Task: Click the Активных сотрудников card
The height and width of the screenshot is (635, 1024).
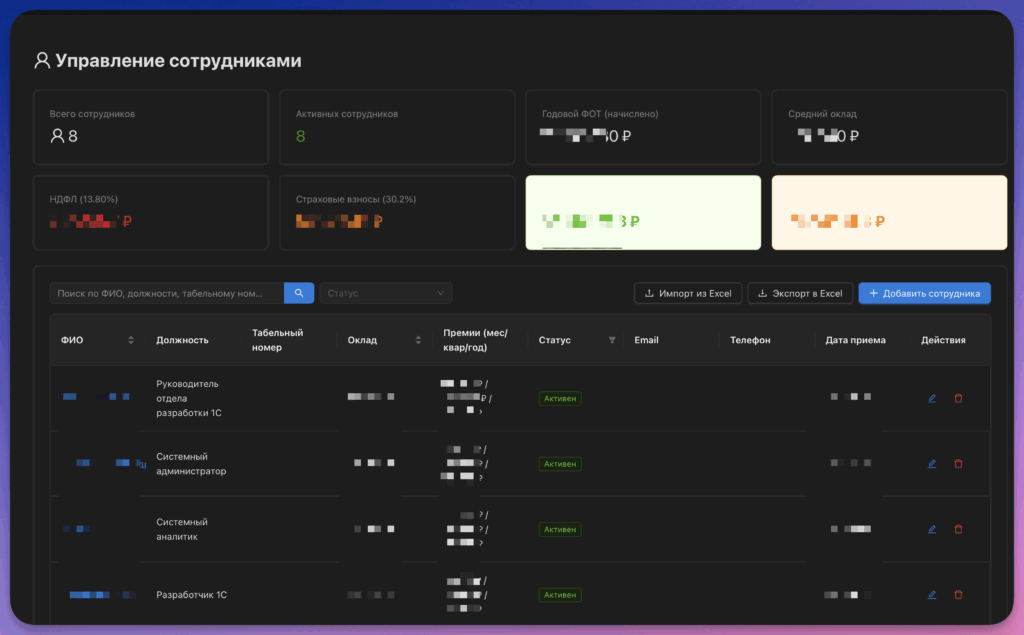Action: [397, 127]
